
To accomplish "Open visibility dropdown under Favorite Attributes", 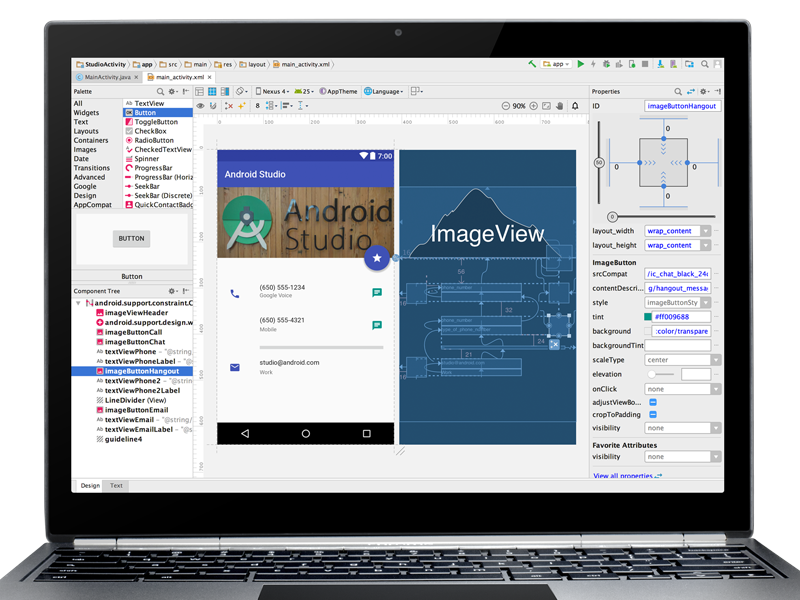I will click(716, 457).
